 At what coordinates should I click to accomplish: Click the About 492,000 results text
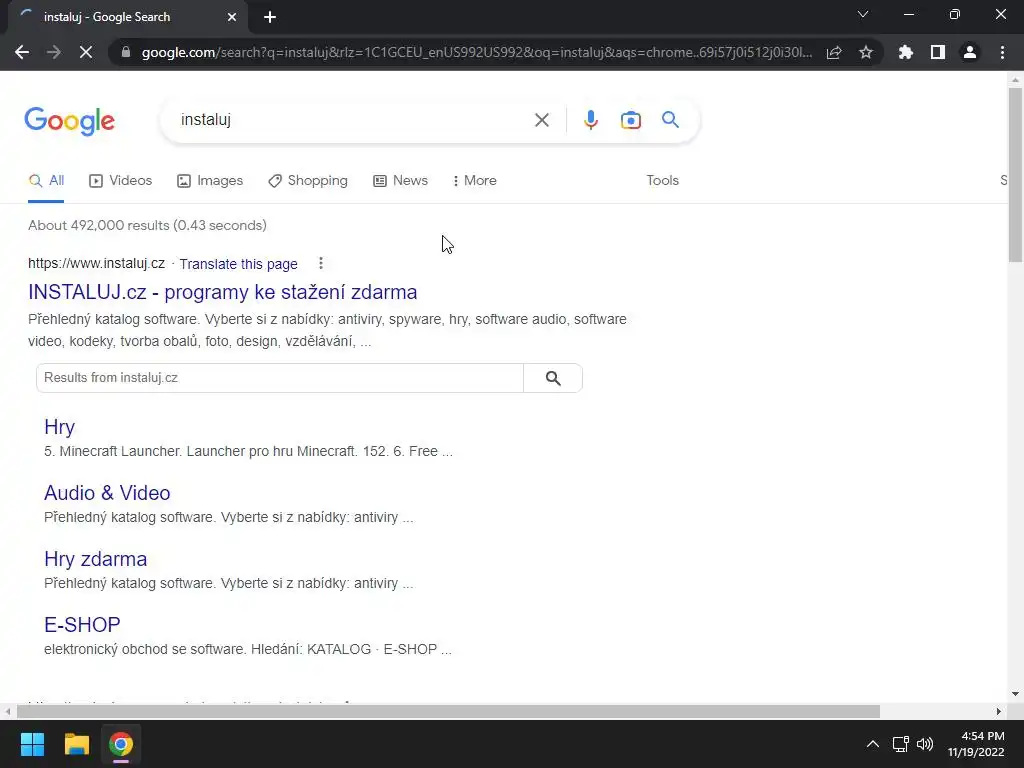[148, 225]
